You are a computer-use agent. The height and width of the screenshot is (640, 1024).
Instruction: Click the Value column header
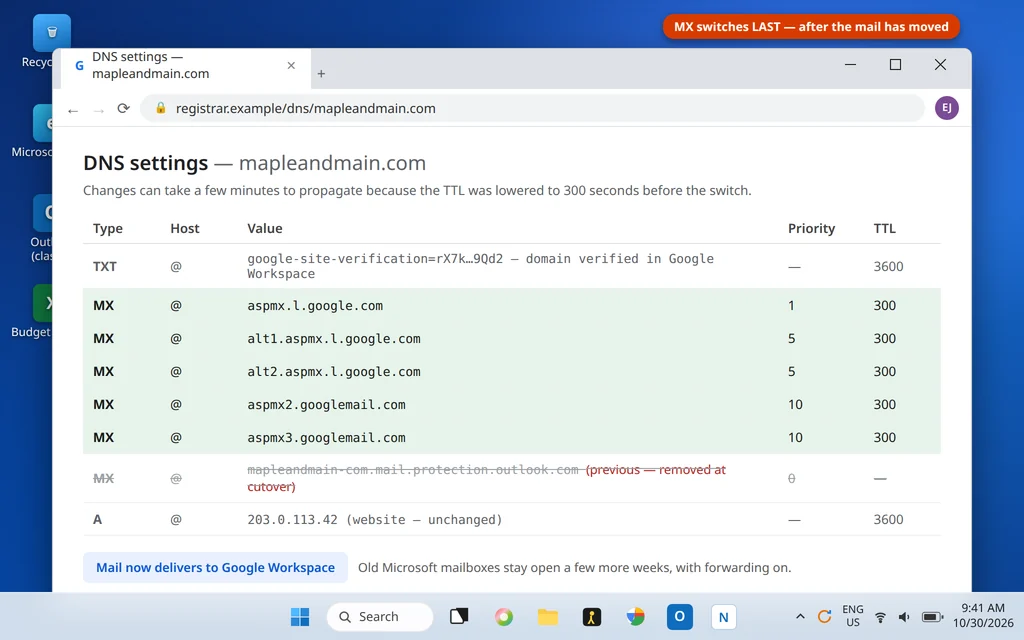[x=264, y=229]
